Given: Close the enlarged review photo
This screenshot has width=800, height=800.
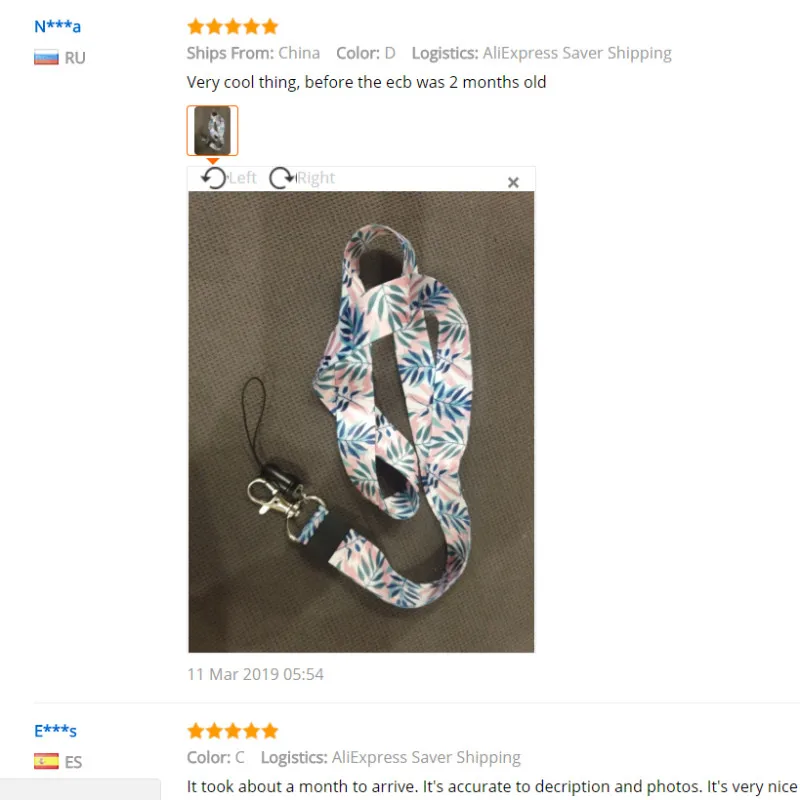Looking at the screenshot, I should [x=513, y=182].
